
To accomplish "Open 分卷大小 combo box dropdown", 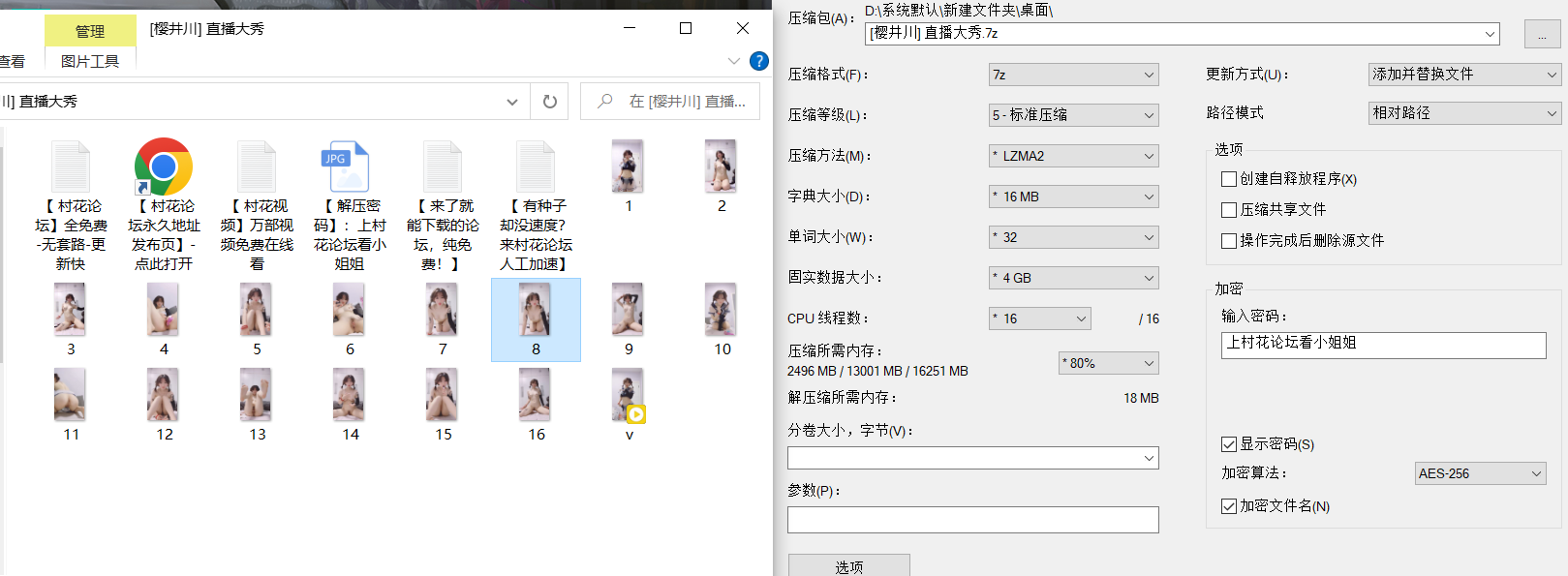I will (x=1149, y=458).
